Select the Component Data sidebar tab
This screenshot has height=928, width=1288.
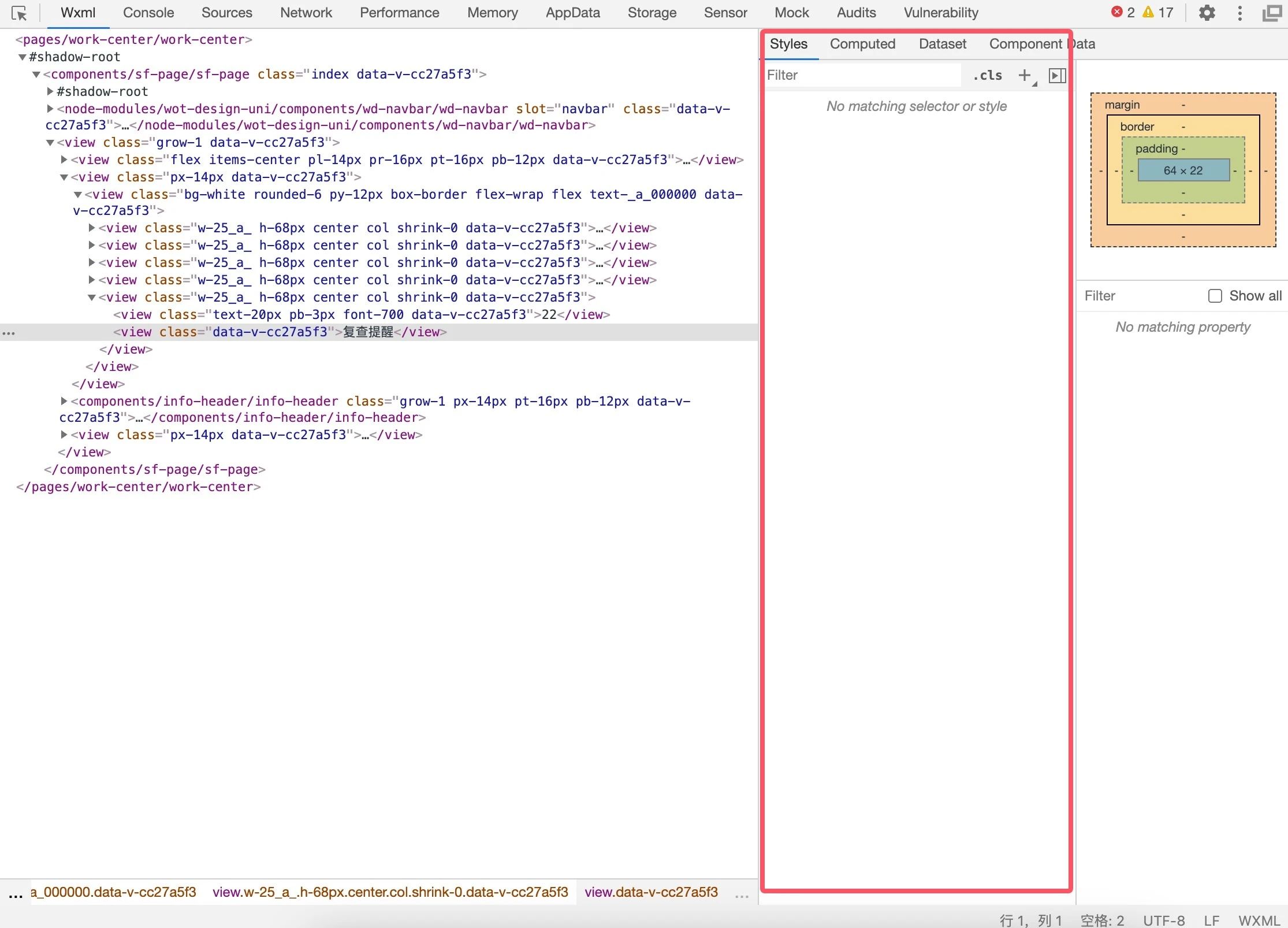point(1042,44)
